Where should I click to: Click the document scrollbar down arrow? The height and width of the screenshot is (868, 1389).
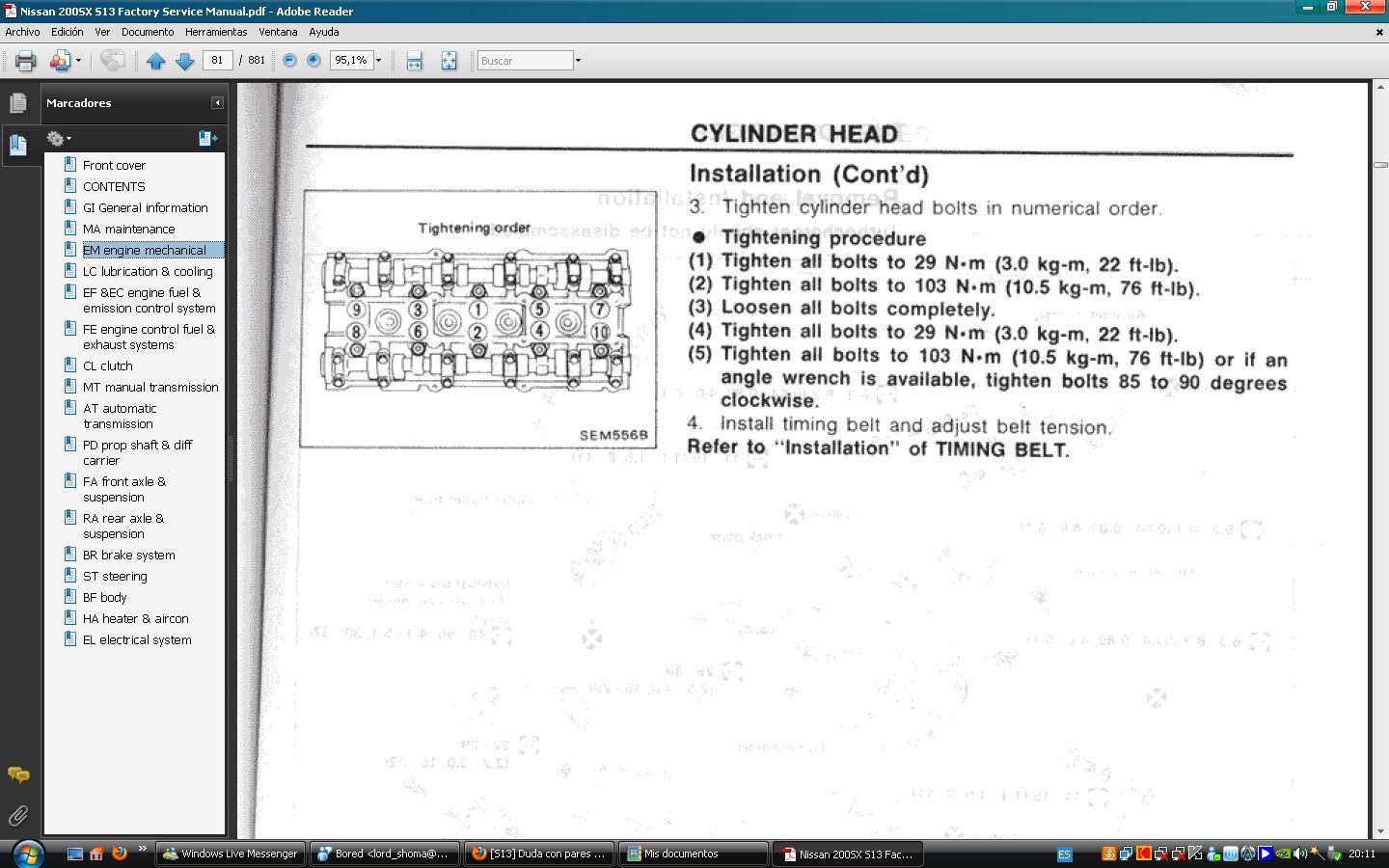point(1380,830)
